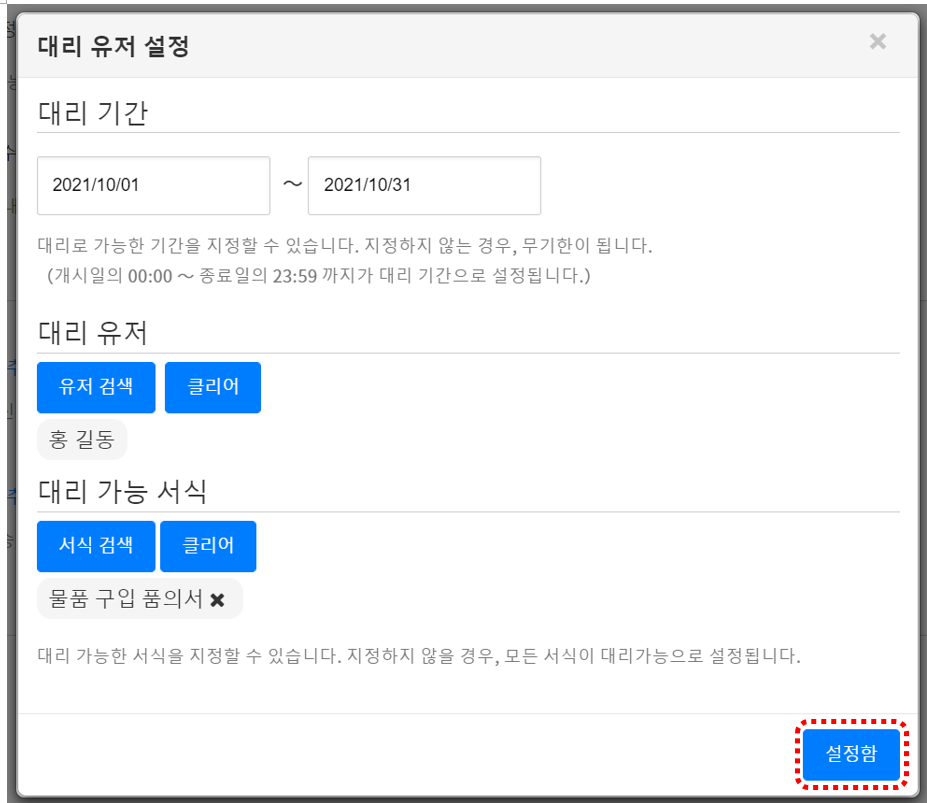Image resolution: width=927 pixels, height=803 pixels.
Task: Click the start date field showing 2021/10/01
Action: 153,185
